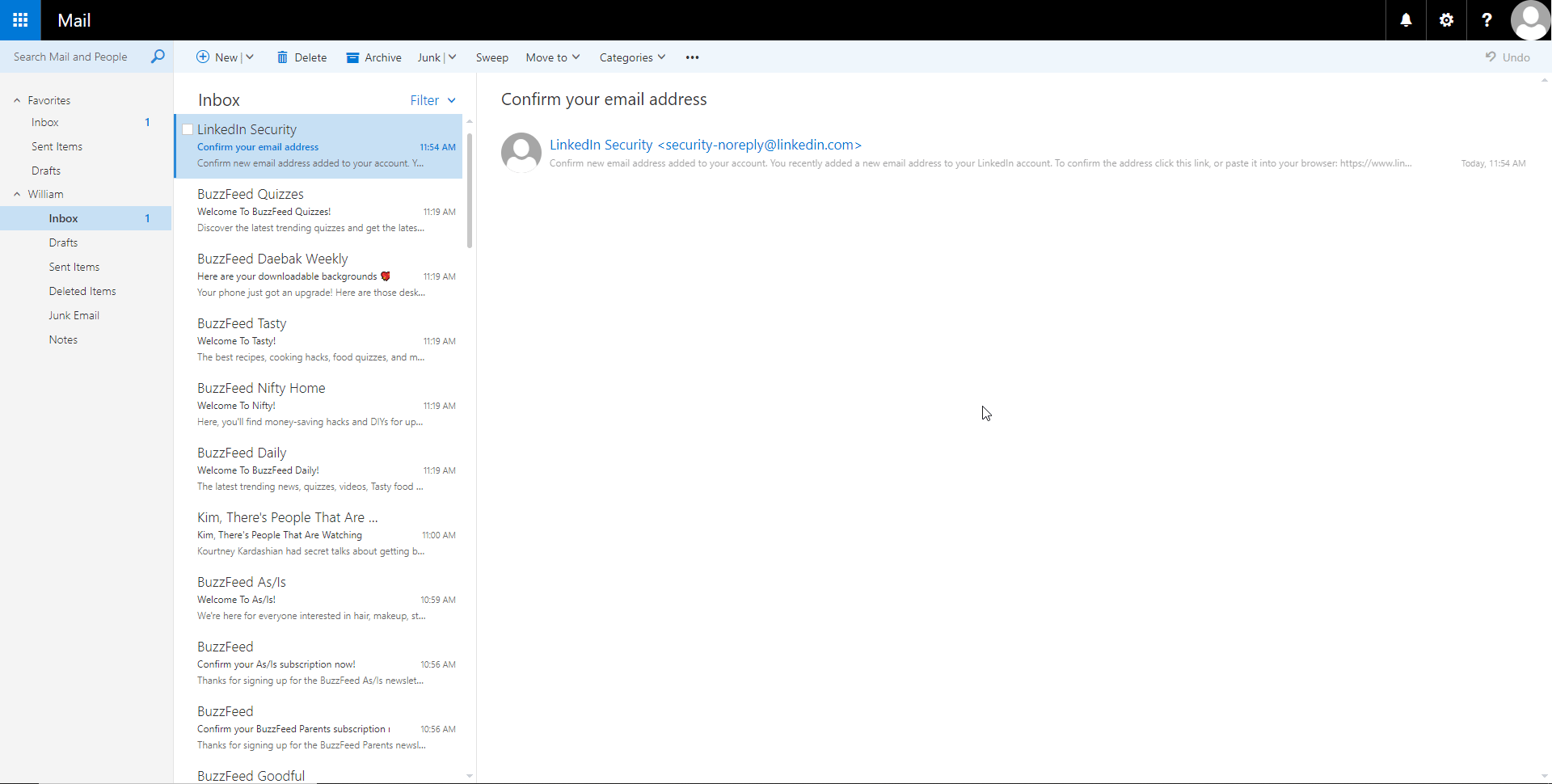
Task: Open the Filter dropdown
Action: 433,100
